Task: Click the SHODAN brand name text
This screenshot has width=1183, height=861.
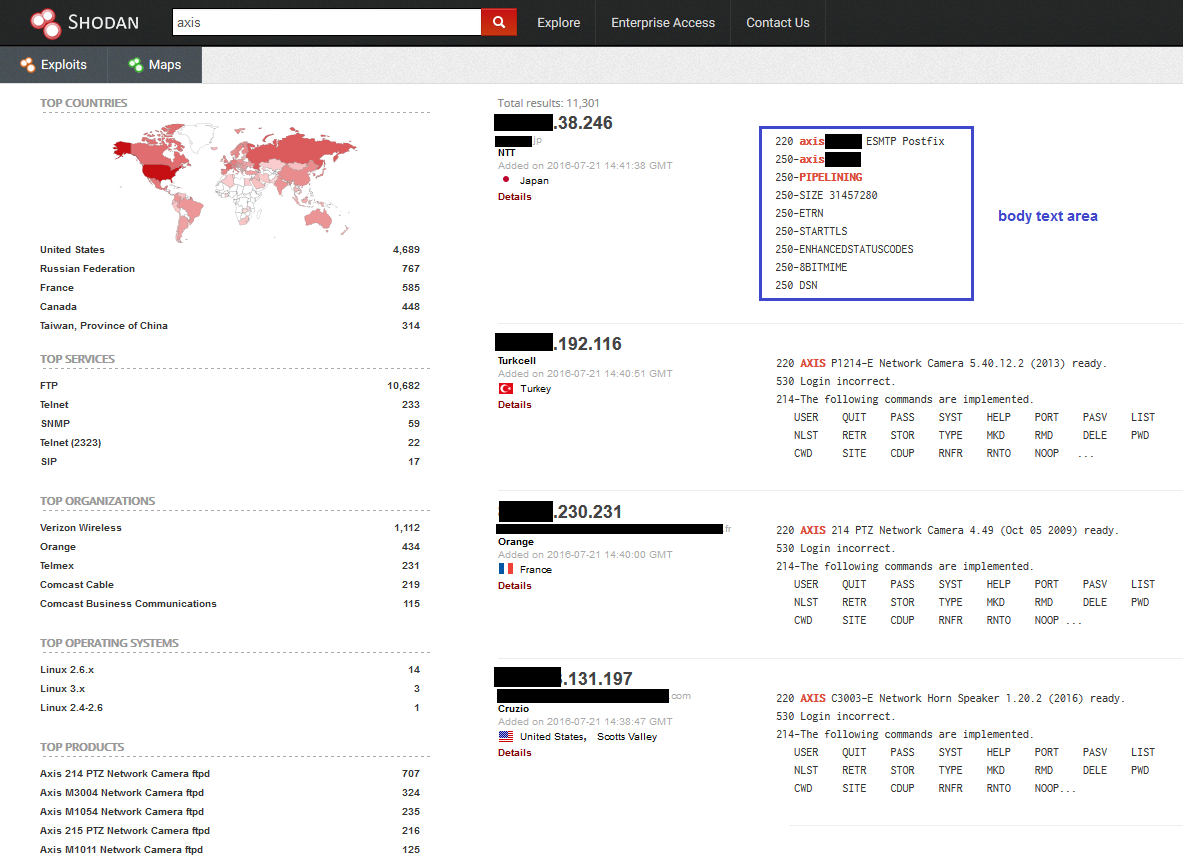Action: pyautogui.click(x=103, y=23)
